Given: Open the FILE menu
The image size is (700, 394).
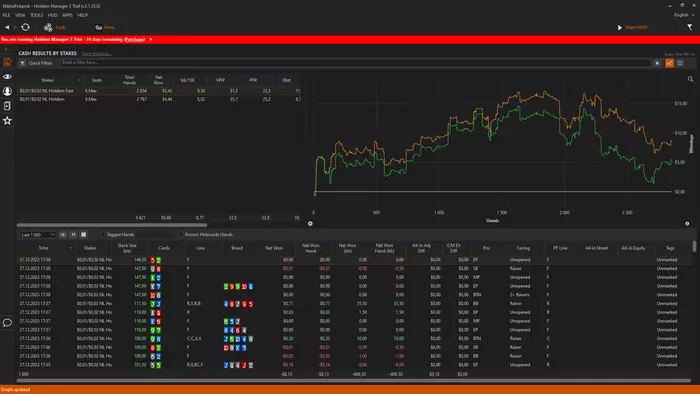Looking at the screenshot, I should 6,15.
